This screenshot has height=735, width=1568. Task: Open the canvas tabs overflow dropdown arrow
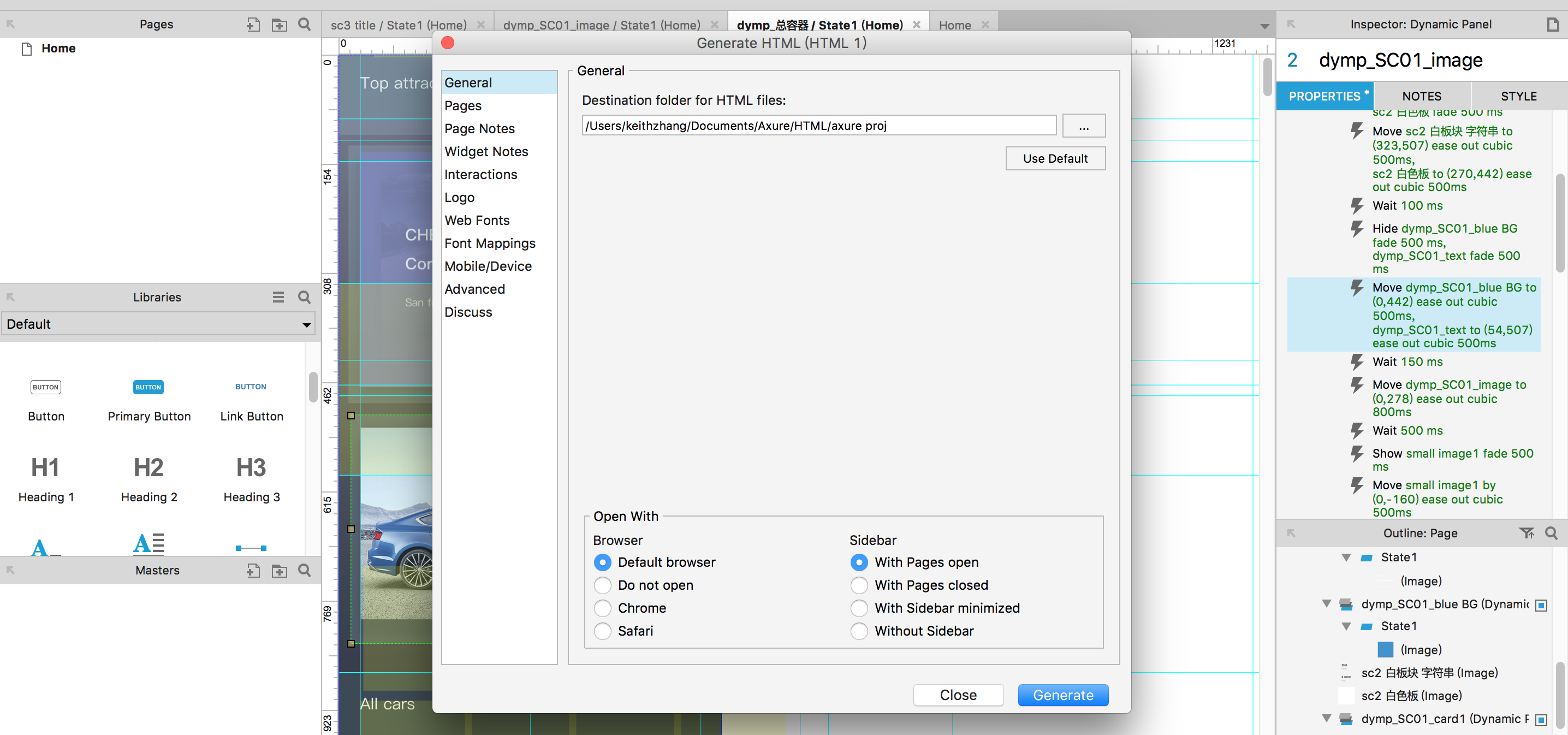click(x=1264, y=26)
